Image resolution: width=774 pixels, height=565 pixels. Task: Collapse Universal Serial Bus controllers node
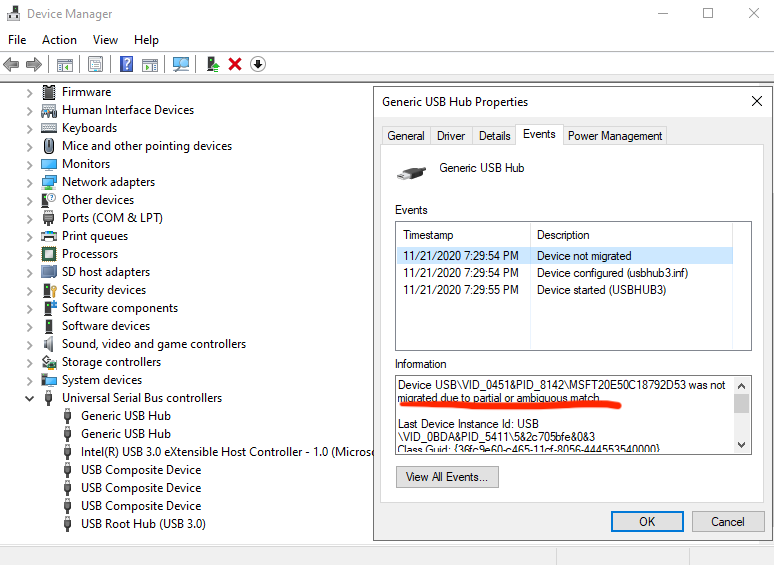click(30, 398)
